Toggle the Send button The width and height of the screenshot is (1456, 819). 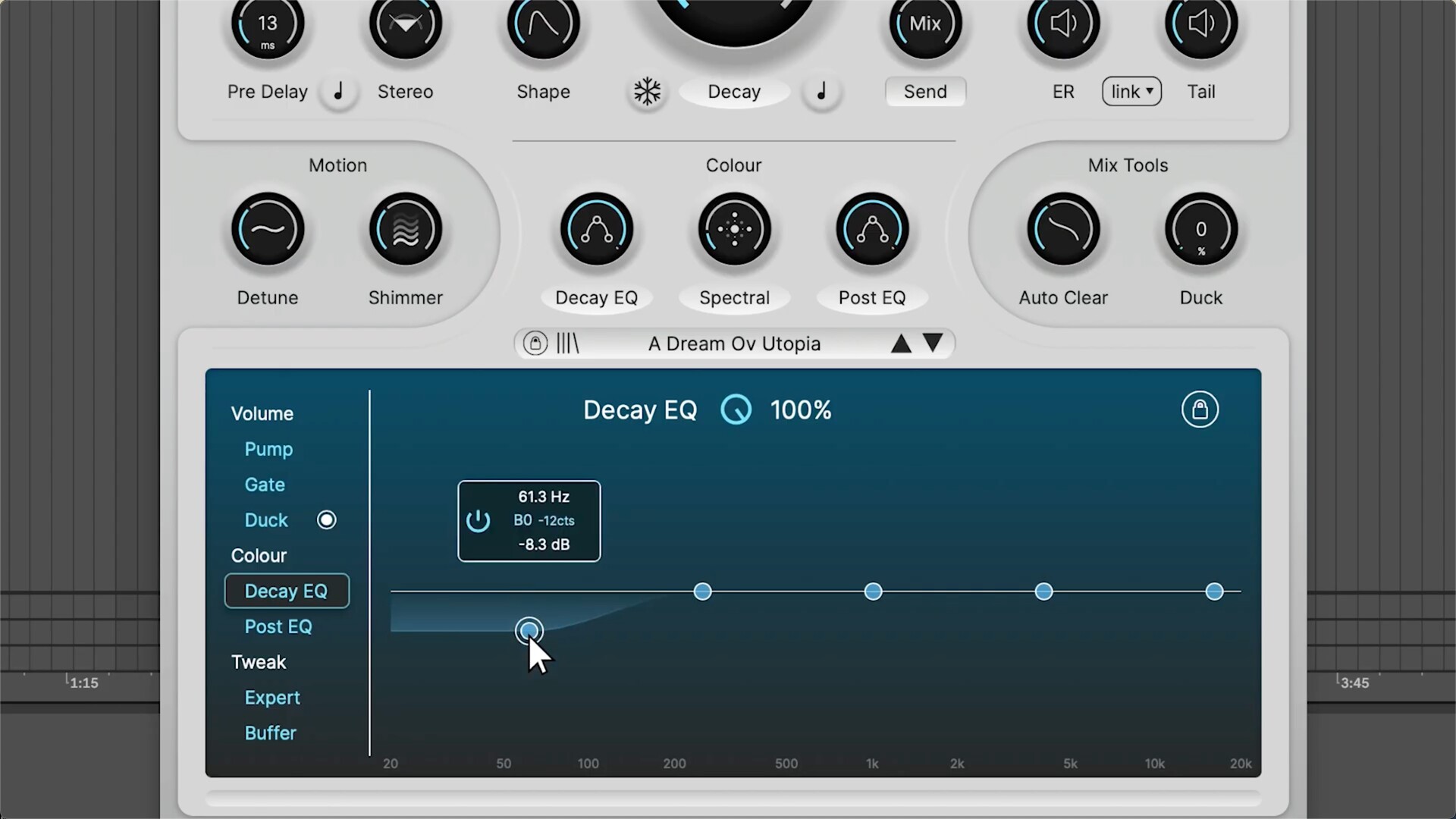(x=925, y=92)
